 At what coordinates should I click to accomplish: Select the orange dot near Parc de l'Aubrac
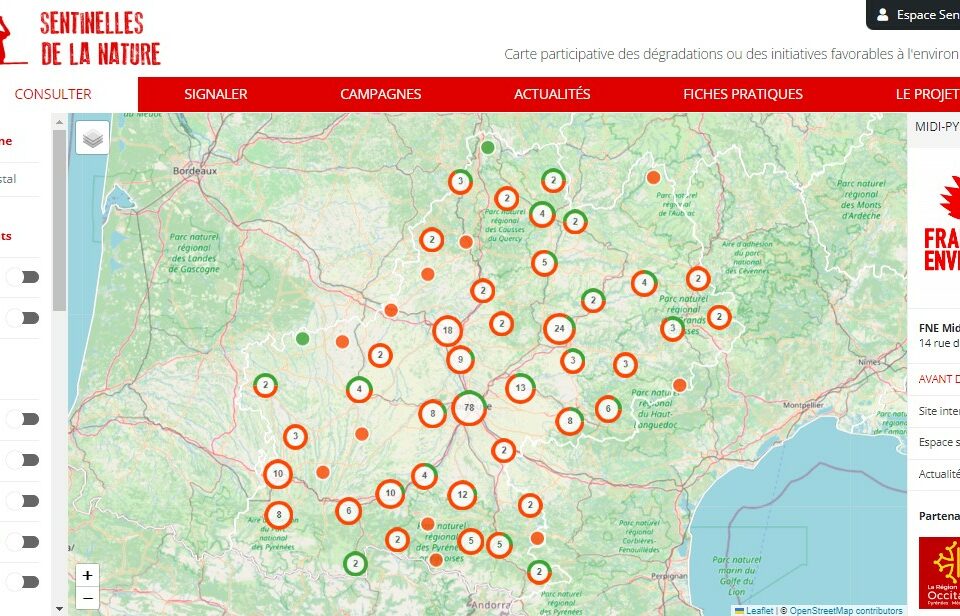click(x=653, y=178)
